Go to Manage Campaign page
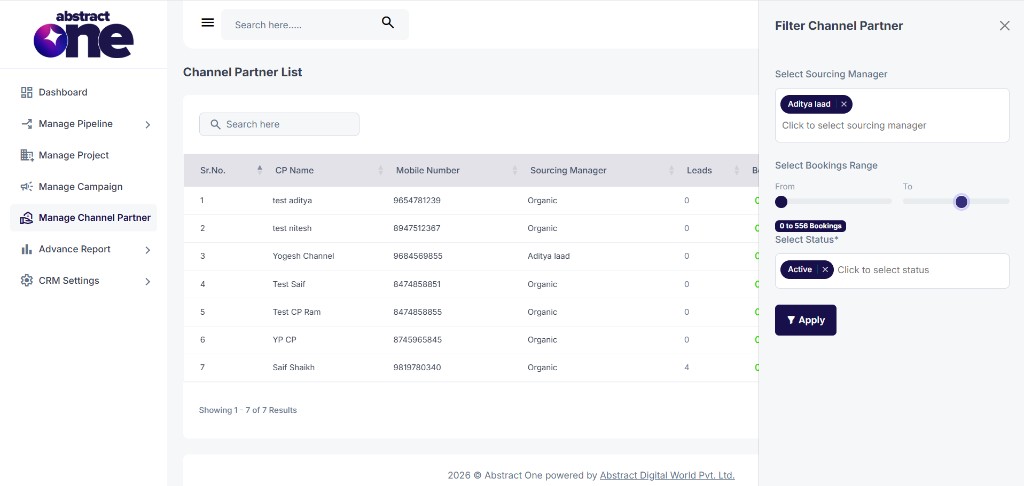This screenshot has width=1024, height=486. [x=80, y=186]
